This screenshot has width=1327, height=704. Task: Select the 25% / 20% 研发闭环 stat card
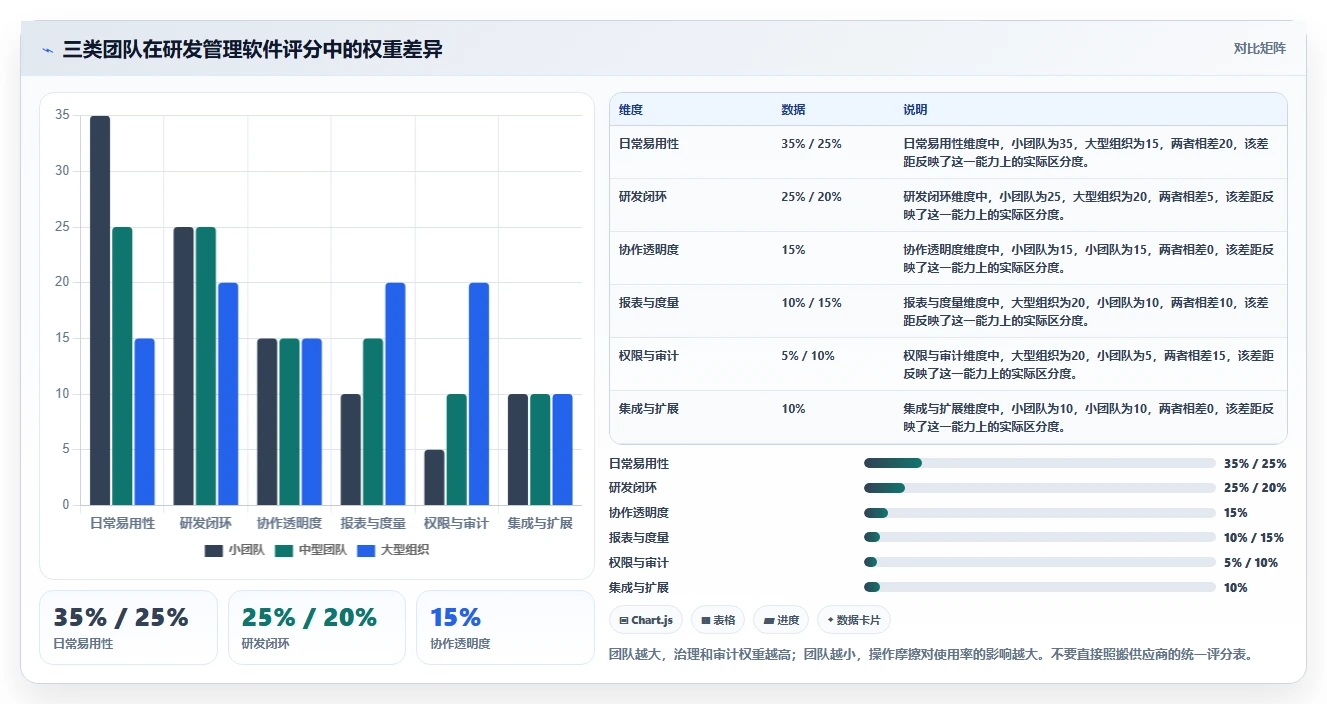pyautogui.click(x=317, y=627)
